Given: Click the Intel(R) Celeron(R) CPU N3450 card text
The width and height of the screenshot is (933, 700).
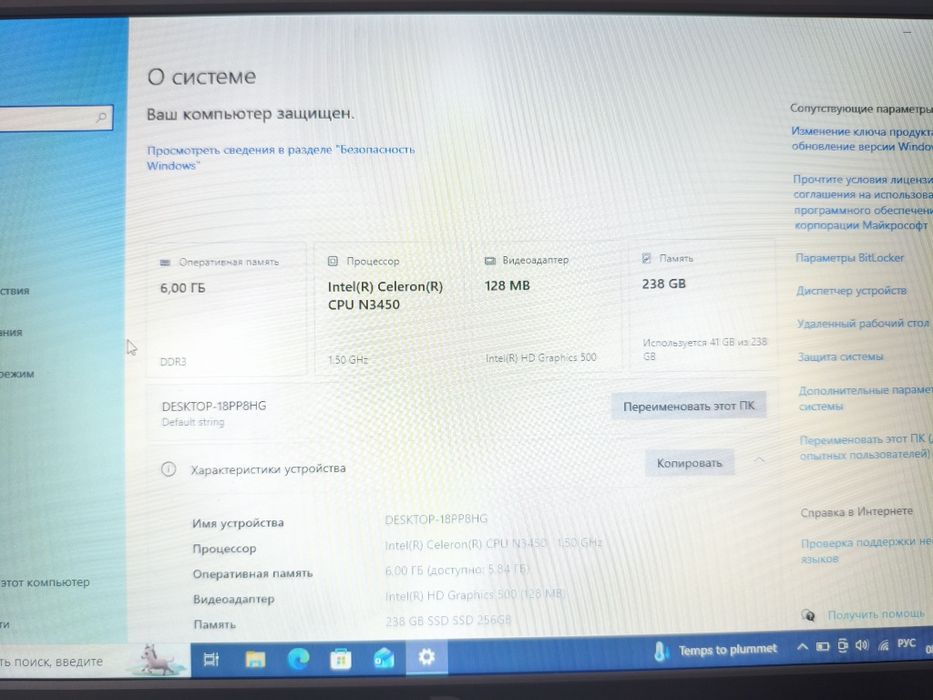Looking at the screenshot, I should pyautogui.click(x=385, y=295).
